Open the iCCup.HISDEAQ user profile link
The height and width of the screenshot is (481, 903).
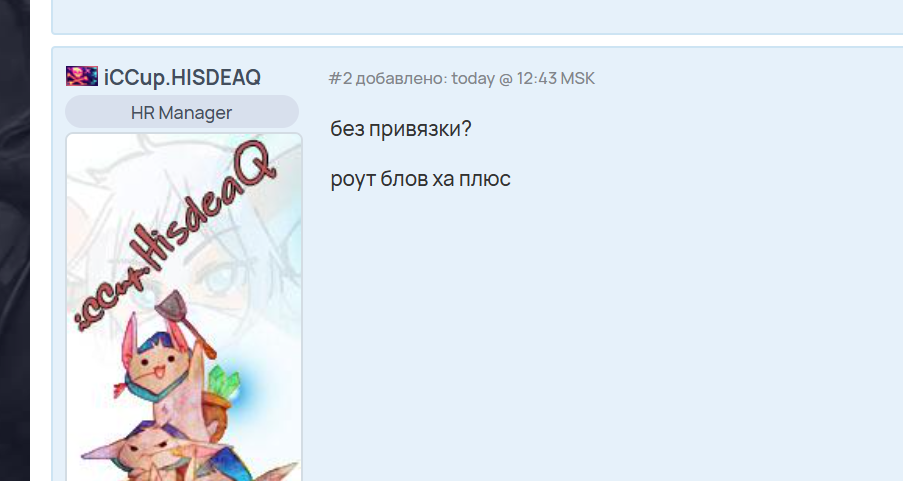point(182,77)
